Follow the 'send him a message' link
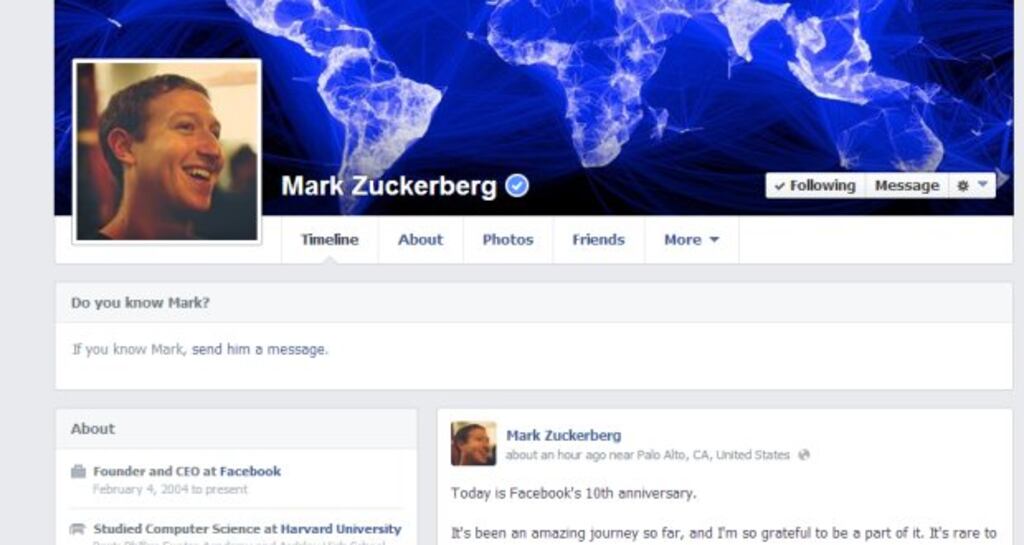Viewport: 1024px width, 545px height. 259,349
